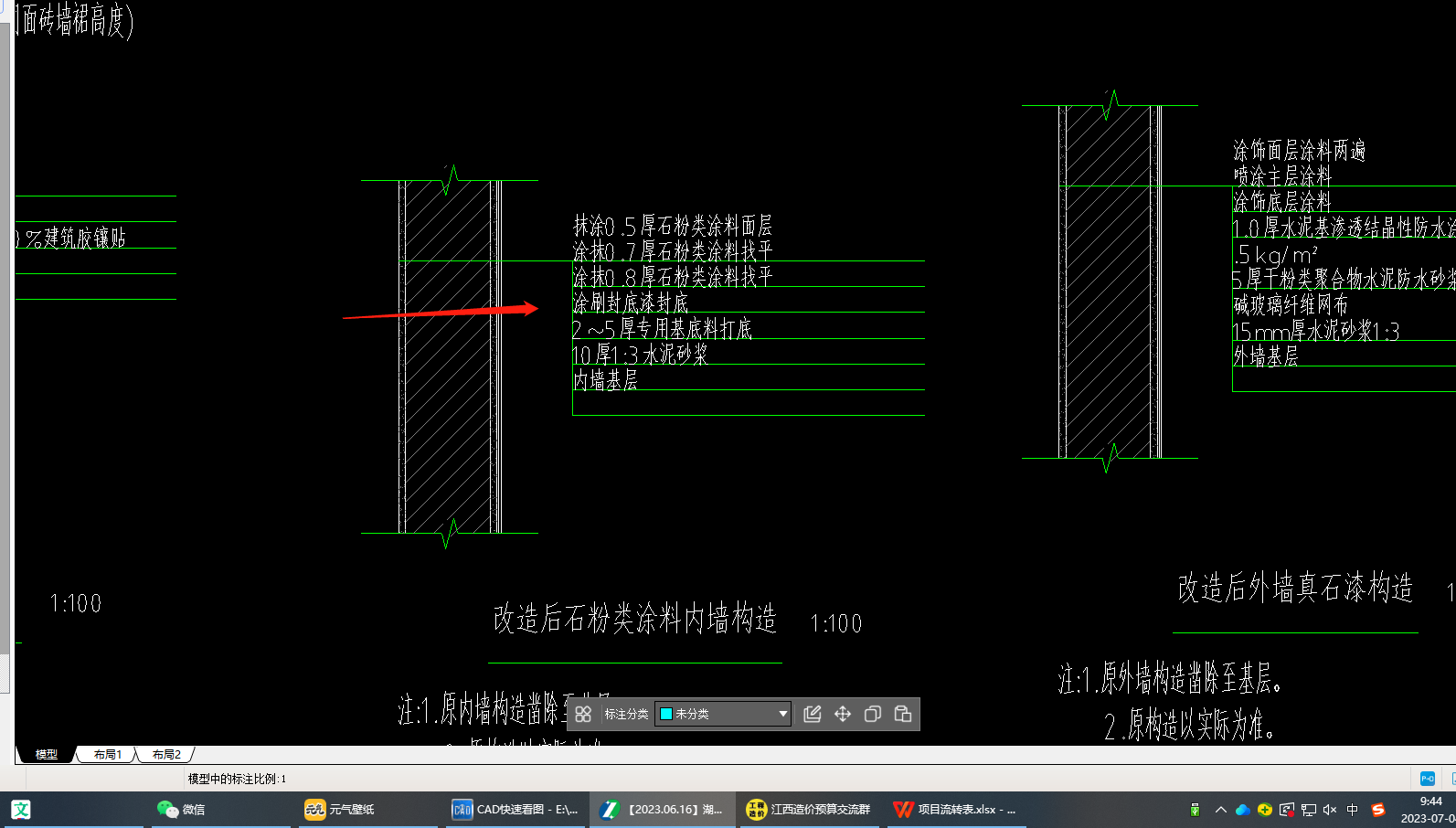Click the edit annotation pencil icon
This screenshot has width=1456, height=828.
(812, 714)
